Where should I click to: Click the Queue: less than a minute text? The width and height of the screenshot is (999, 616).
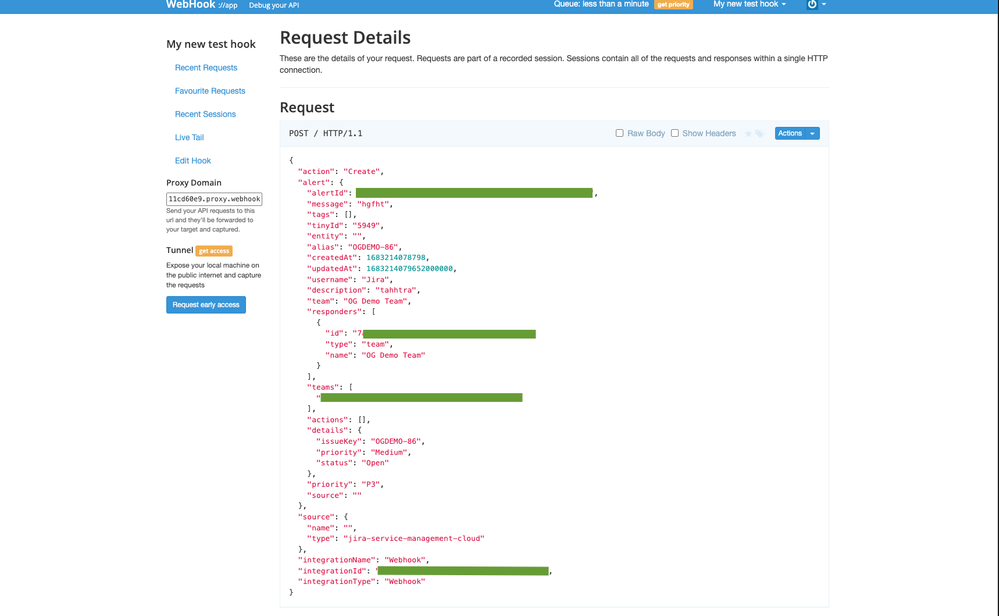click(x=601, y=4)
